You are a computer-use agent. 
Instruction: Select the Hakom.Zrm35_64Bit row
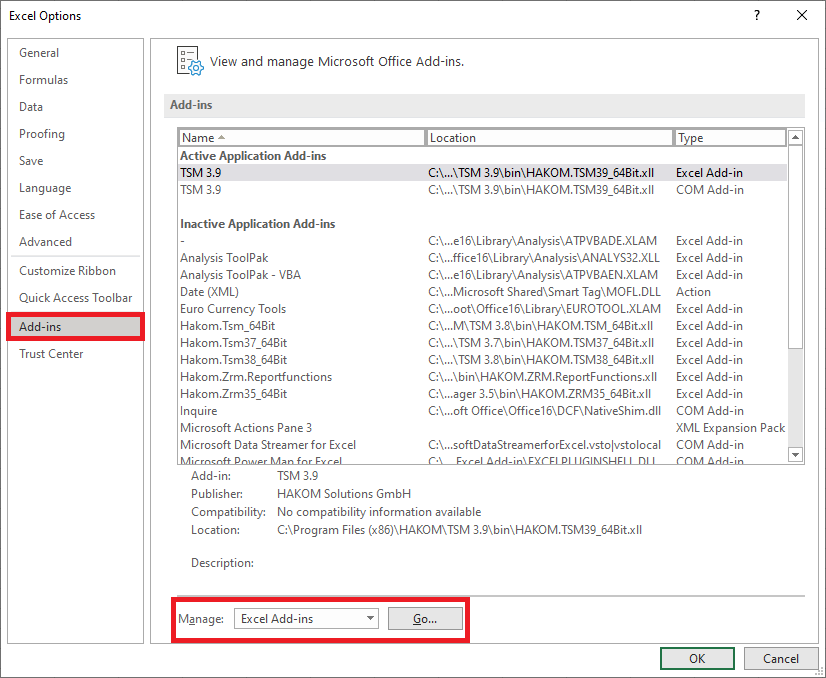point(483,394)
